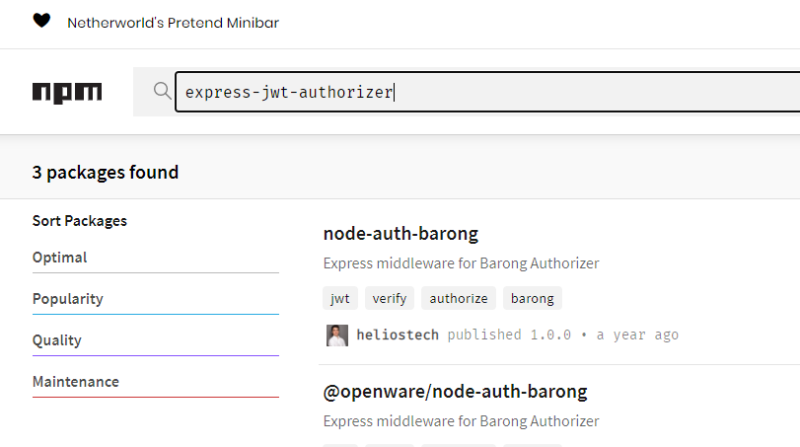This screenshot has height=447, width=800.
Task: Open the npm logo home link
Action: tap(67, 92)
